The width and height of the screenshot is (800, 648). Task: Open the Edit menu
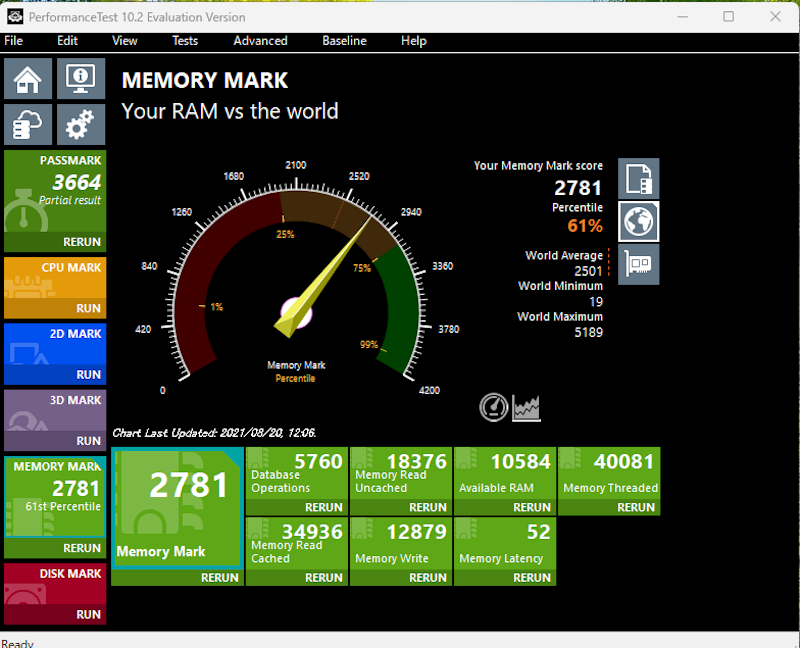tap(67, 41)
